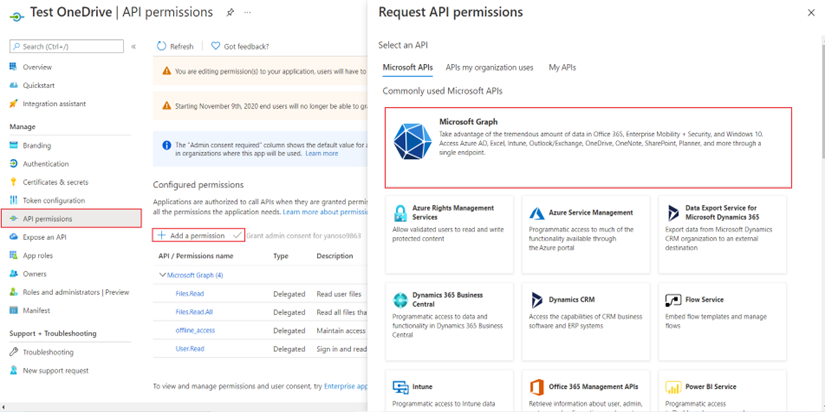Click the Dynamics 365 Business Central icon
This screenshot has height=412, width=825.
400,300
